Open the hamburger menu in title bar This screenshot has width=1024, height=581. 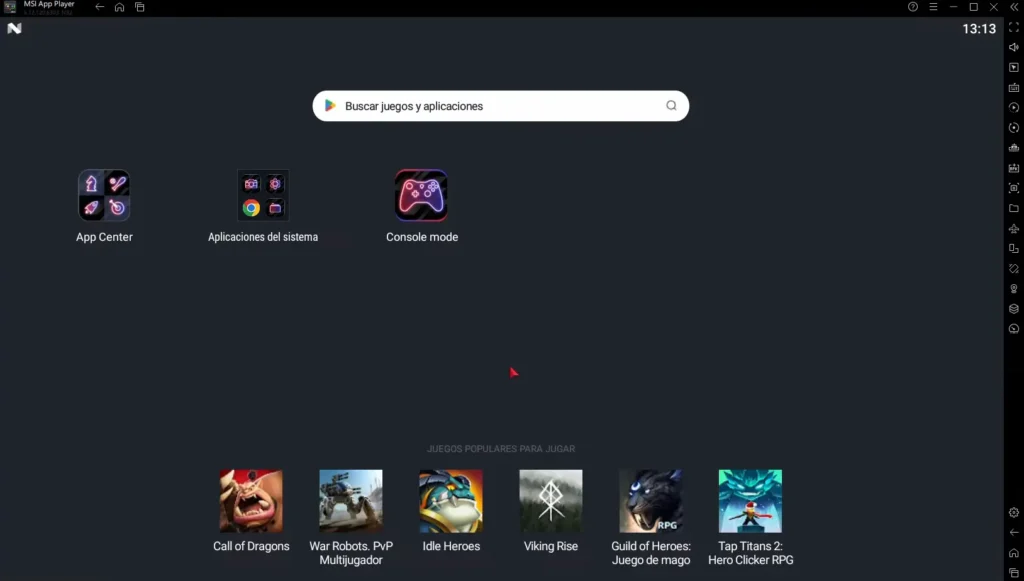[x=933, y=7]
